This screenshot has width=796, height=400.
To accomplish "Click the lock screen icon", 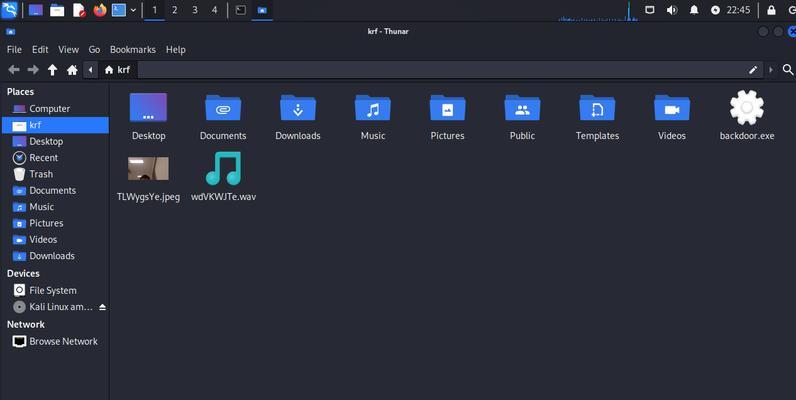I will click(x=771, y=10).
